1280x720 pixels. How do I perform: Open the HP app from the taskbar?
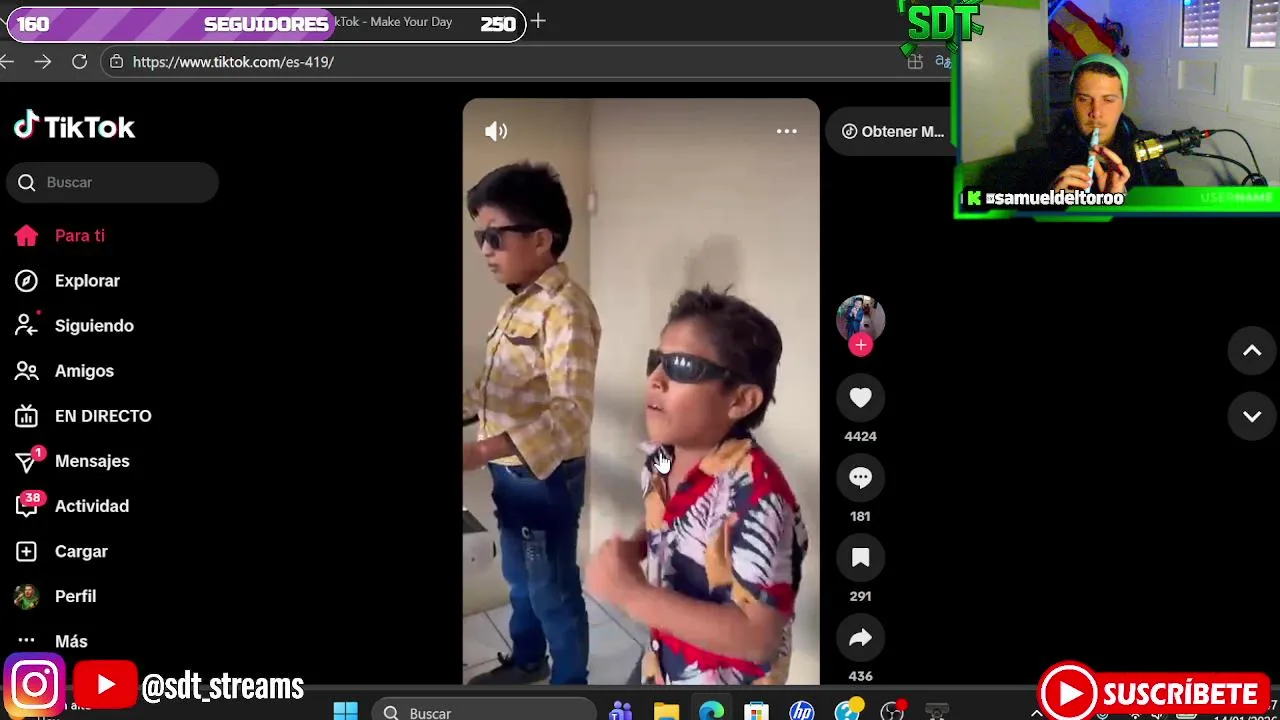click(801, 712)
